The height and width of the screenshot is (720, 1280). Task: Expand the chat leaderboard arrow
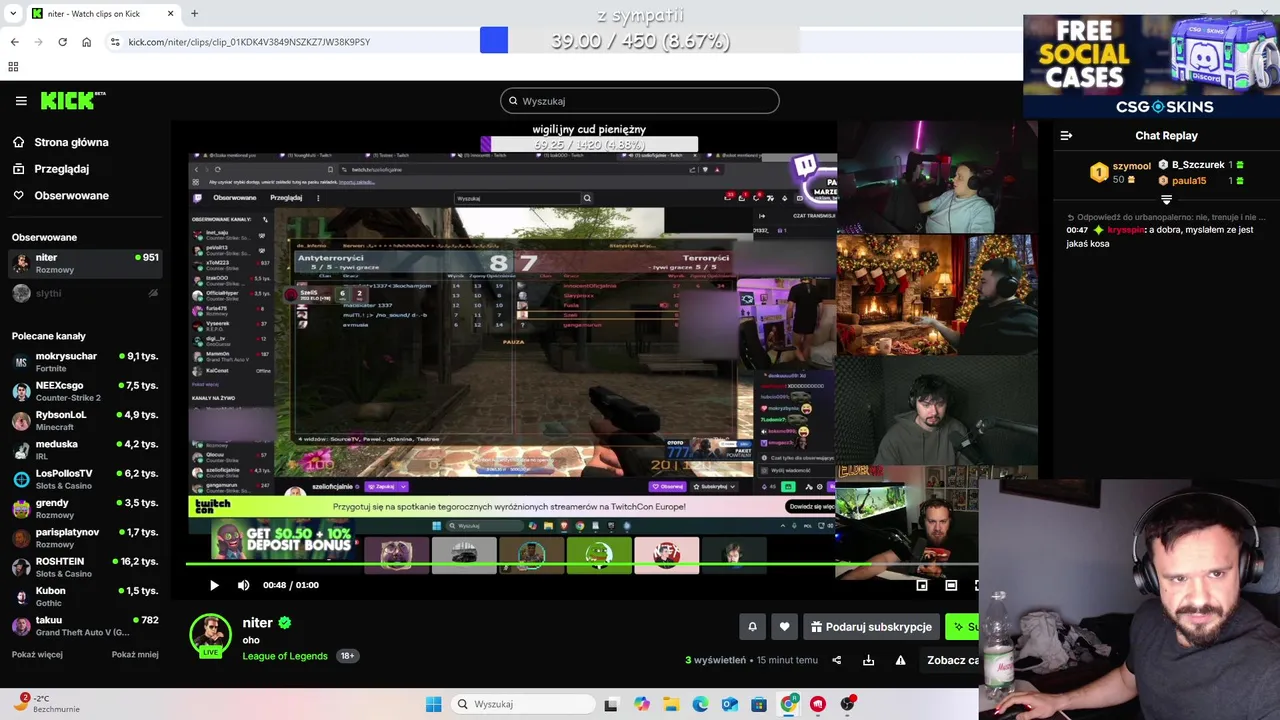point(1166,200)
